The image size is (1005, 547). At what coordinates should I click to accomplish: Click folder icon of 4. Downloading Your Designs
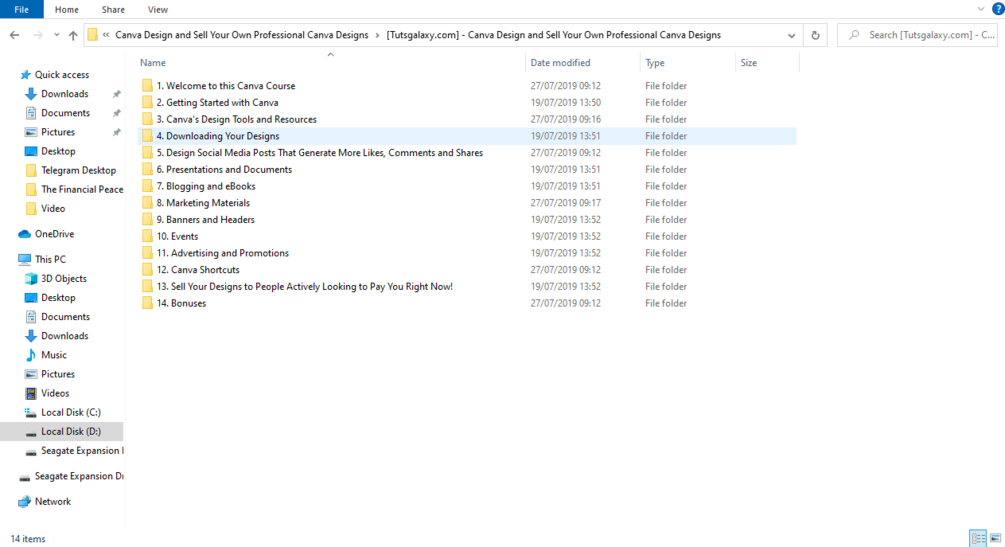pyautogui.click(x=147, y=136)
